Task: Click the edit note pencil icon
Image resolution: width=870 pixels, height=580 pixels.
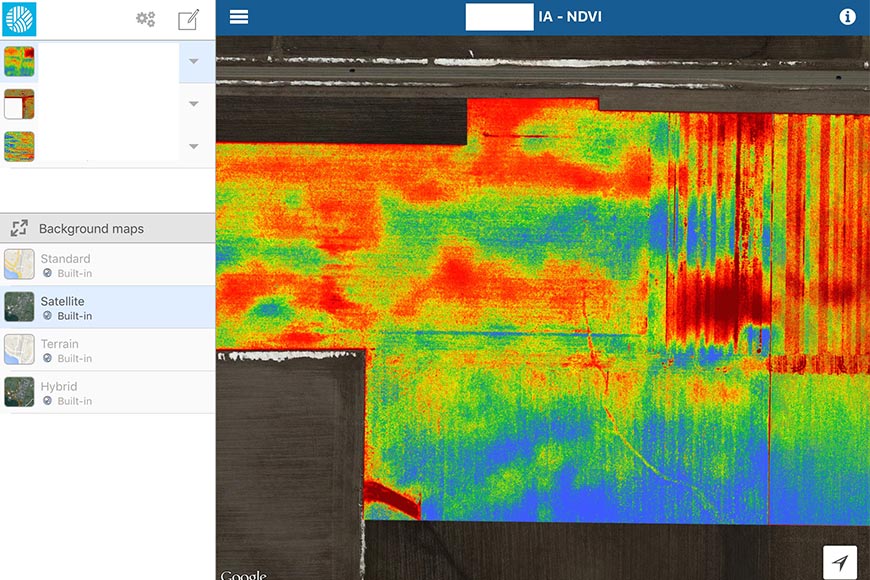Action: tap(188, 19)
